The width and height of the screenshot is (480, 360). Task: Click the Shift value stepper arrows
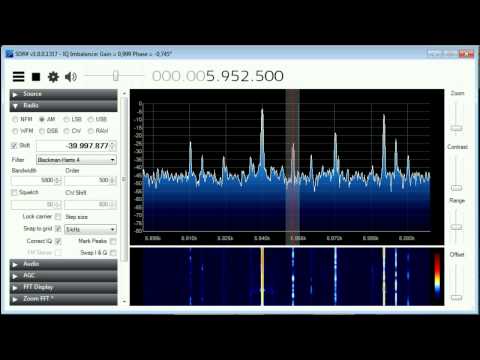click(113, 146)
